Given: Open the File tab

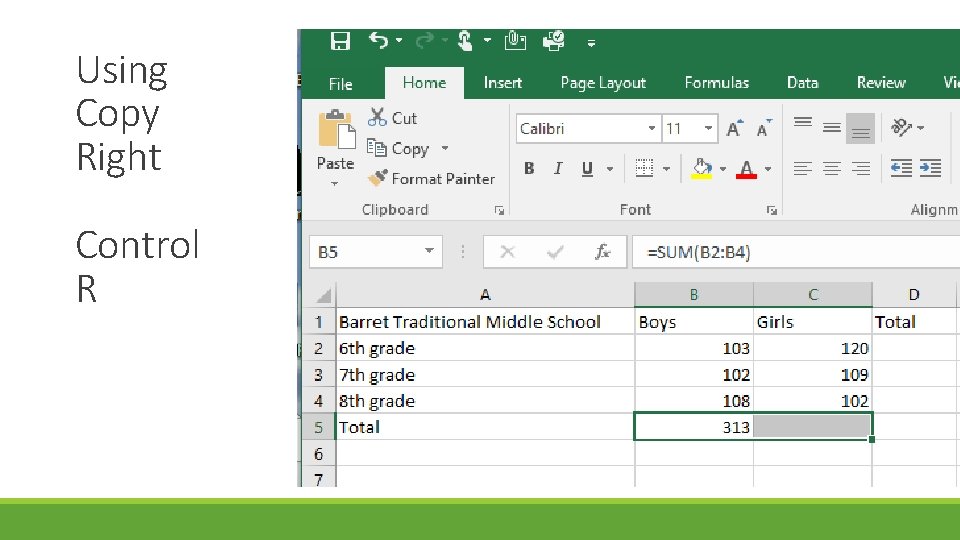Looking at the screenshot, I should (340, 84).
